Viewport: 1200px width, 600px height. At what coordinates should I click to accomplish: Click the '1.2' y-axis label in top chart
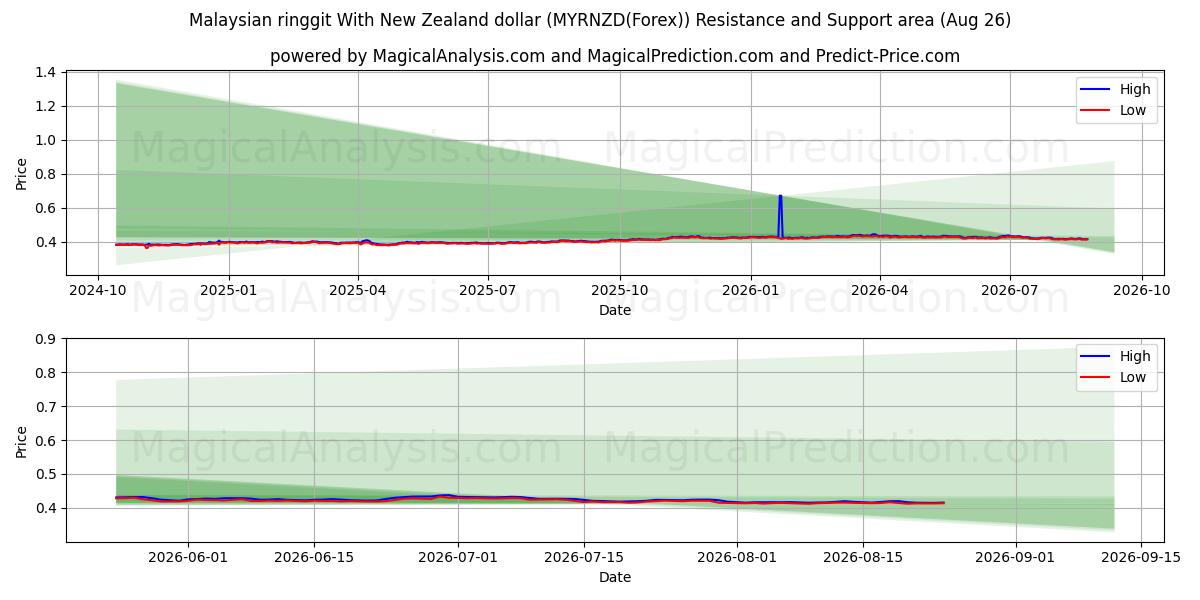48,106
